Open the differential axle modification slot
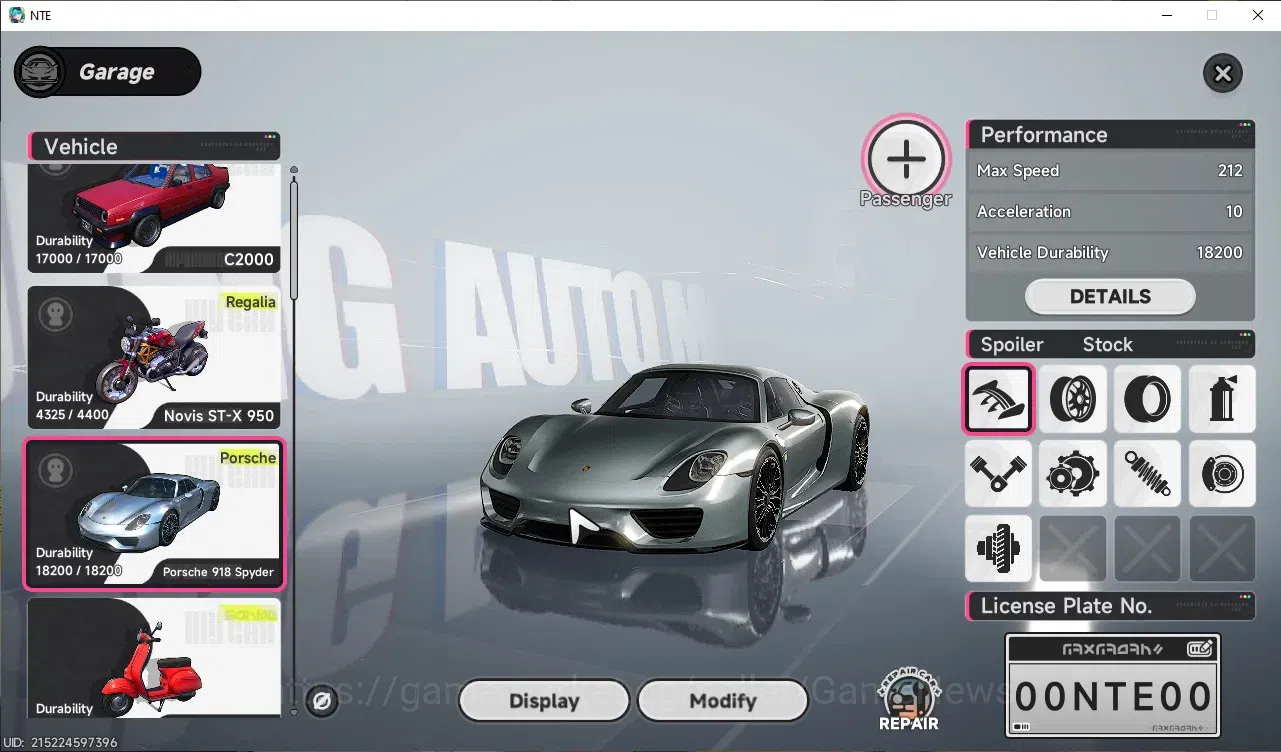Image resolution: width=1281 pixels, height=752 pixels. [998, 548]
